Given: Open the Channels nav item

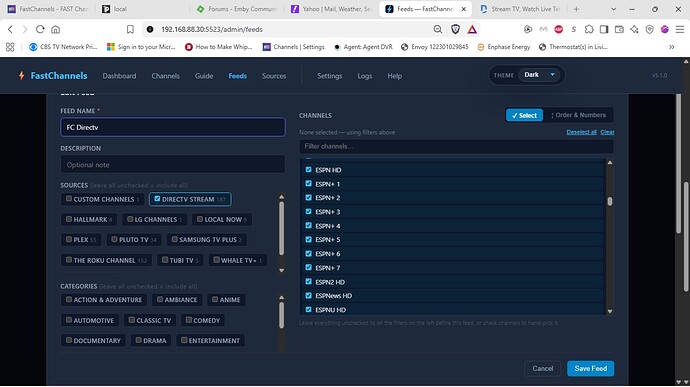Looking at the screenshot, I should click(165, 76).
